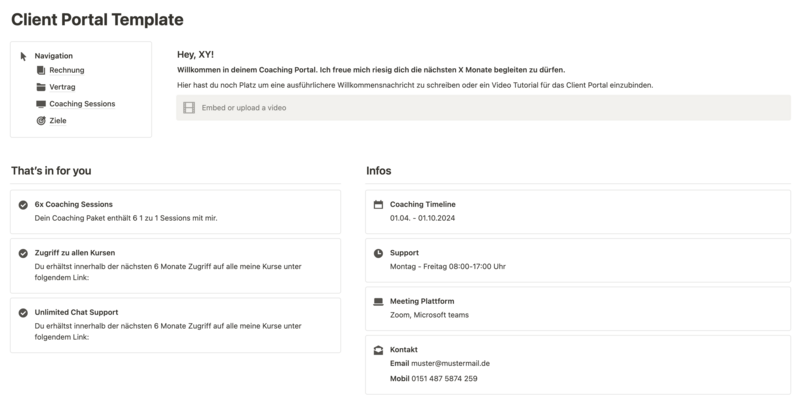Open the Vertrag page link

pos(62,87)
